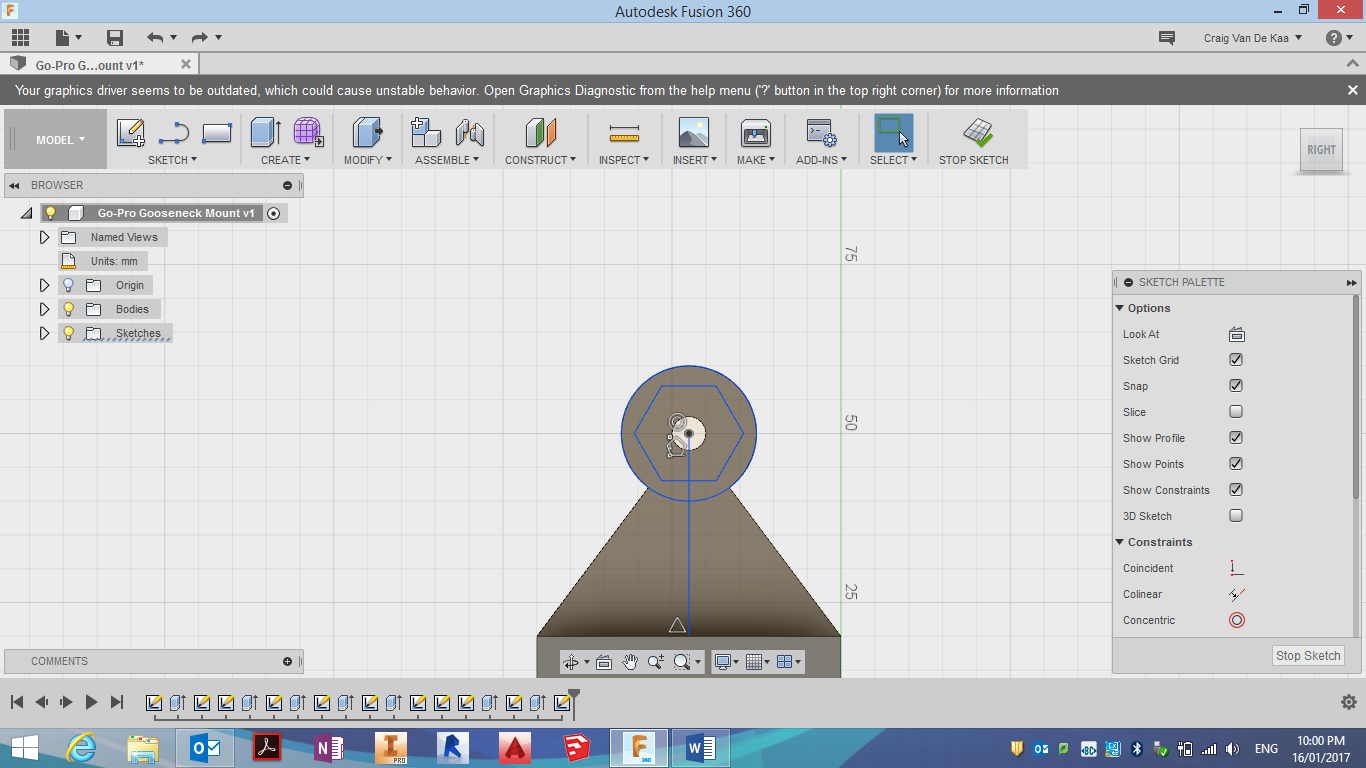Activate the Select tool icon
The image size is (1366, 768).
coord(893,132)
